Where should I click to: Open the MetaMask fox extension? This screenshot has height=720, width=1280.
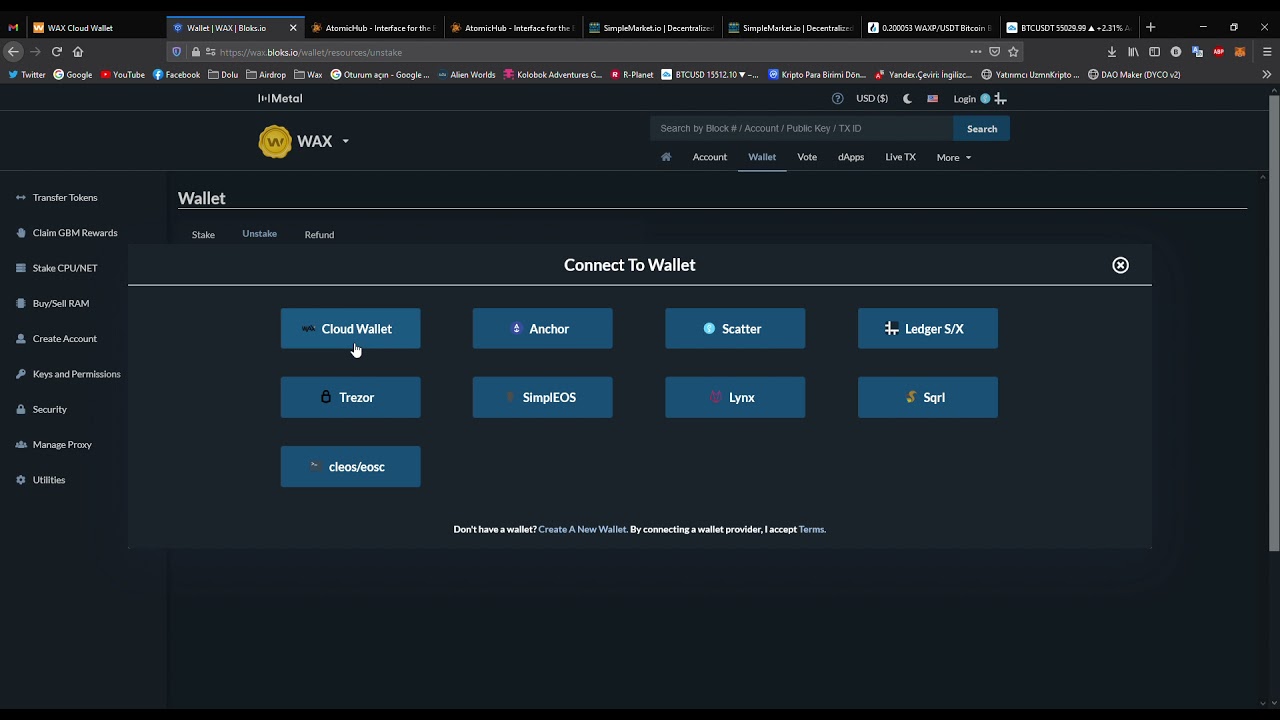point(1240,51)
